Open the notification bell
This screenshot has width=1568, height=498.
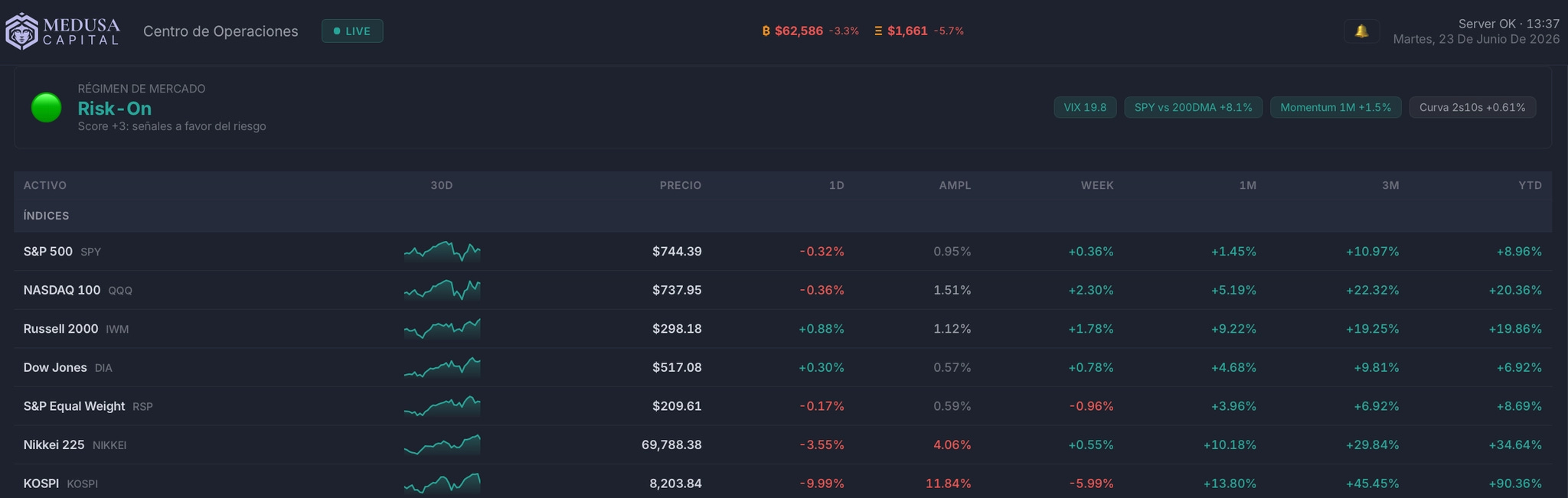tap(1361, 31)
